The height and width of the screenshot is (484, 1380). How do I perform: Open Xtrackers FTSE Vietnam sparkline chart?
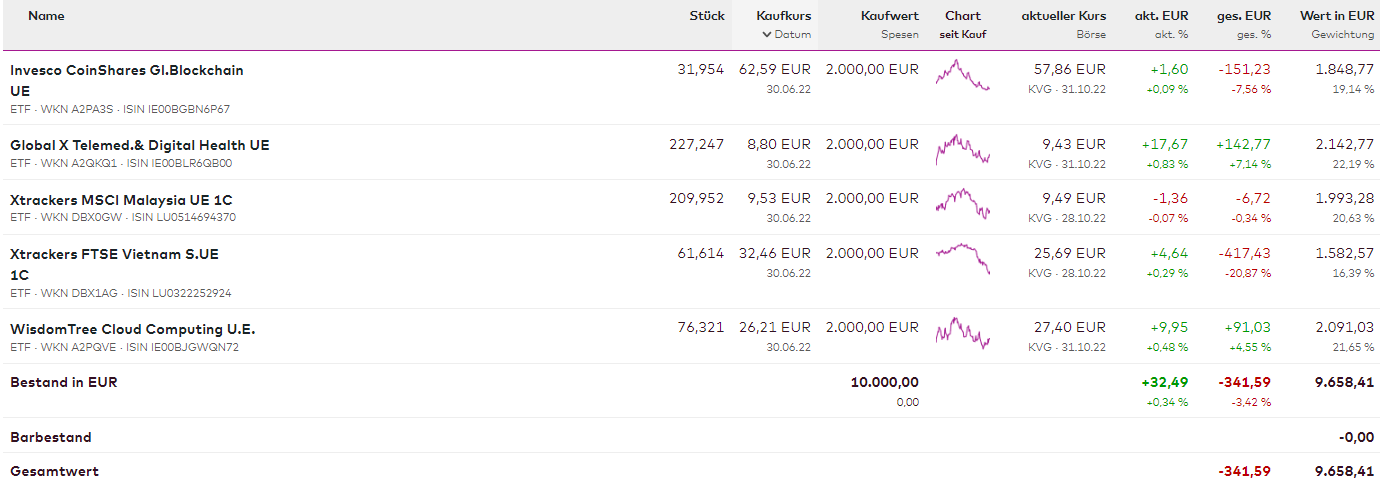[962, 257]
